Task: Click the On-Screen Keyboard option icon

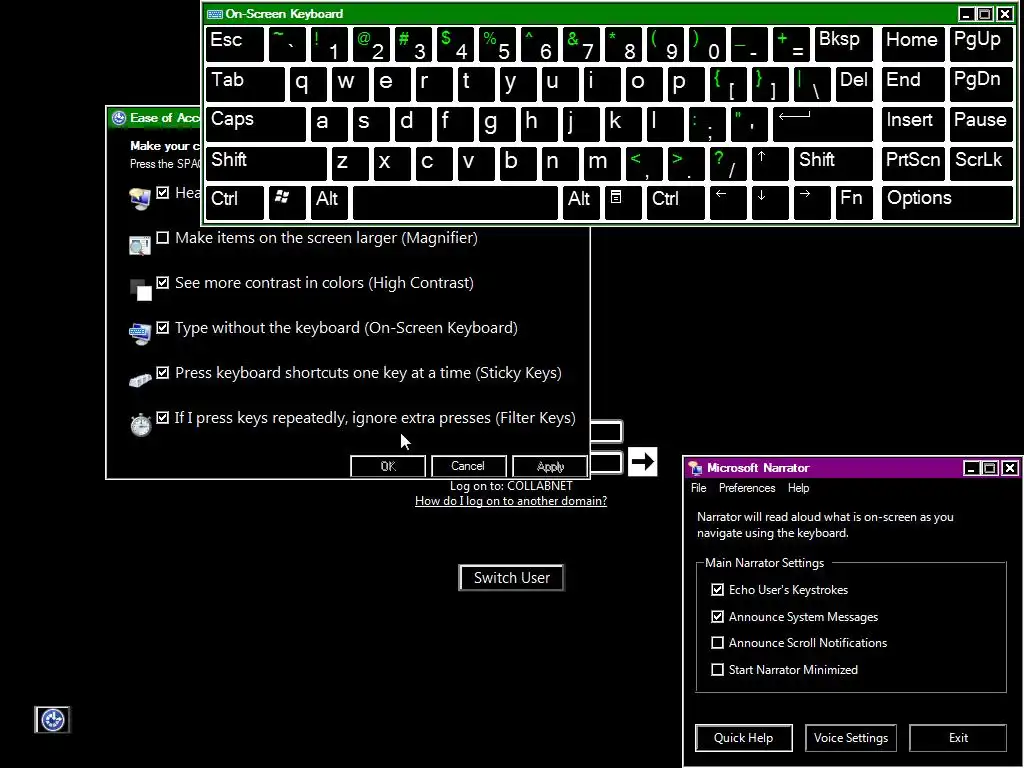Action: pos(140,334)
